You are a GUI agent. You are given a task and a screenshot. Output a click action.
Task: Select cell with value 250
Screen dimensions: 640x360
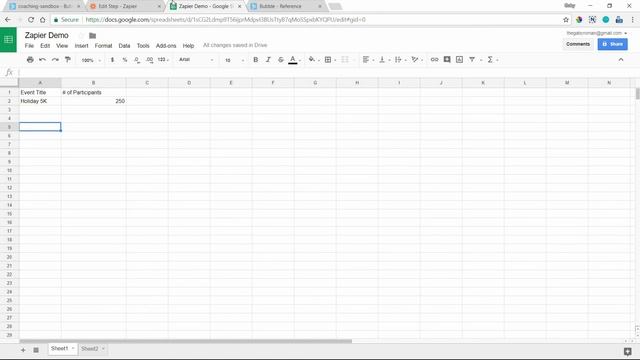(x=93, y=101)
